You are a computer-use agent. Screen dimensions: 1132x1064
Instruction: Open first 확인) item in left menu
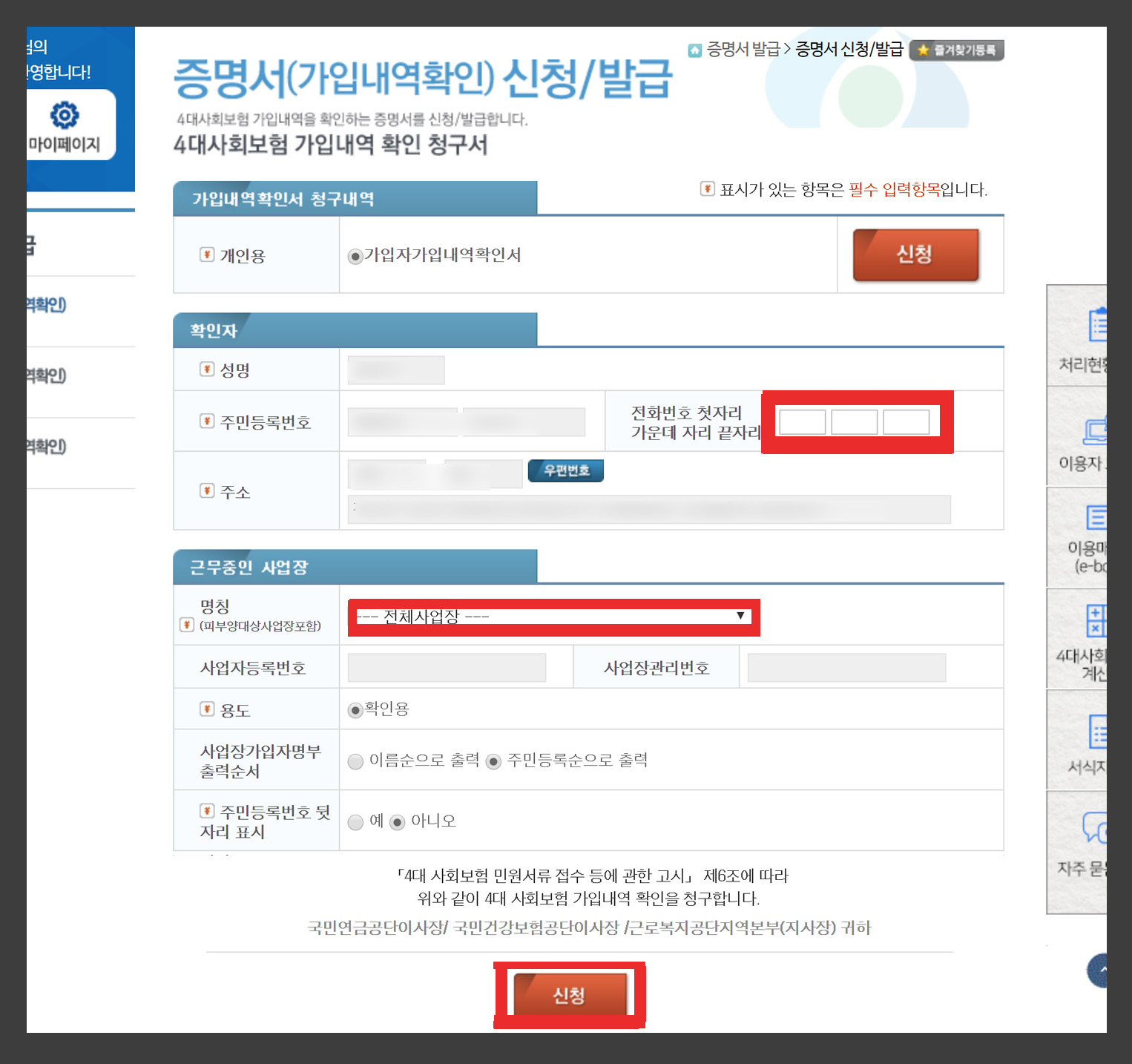[x=46, y=305]
